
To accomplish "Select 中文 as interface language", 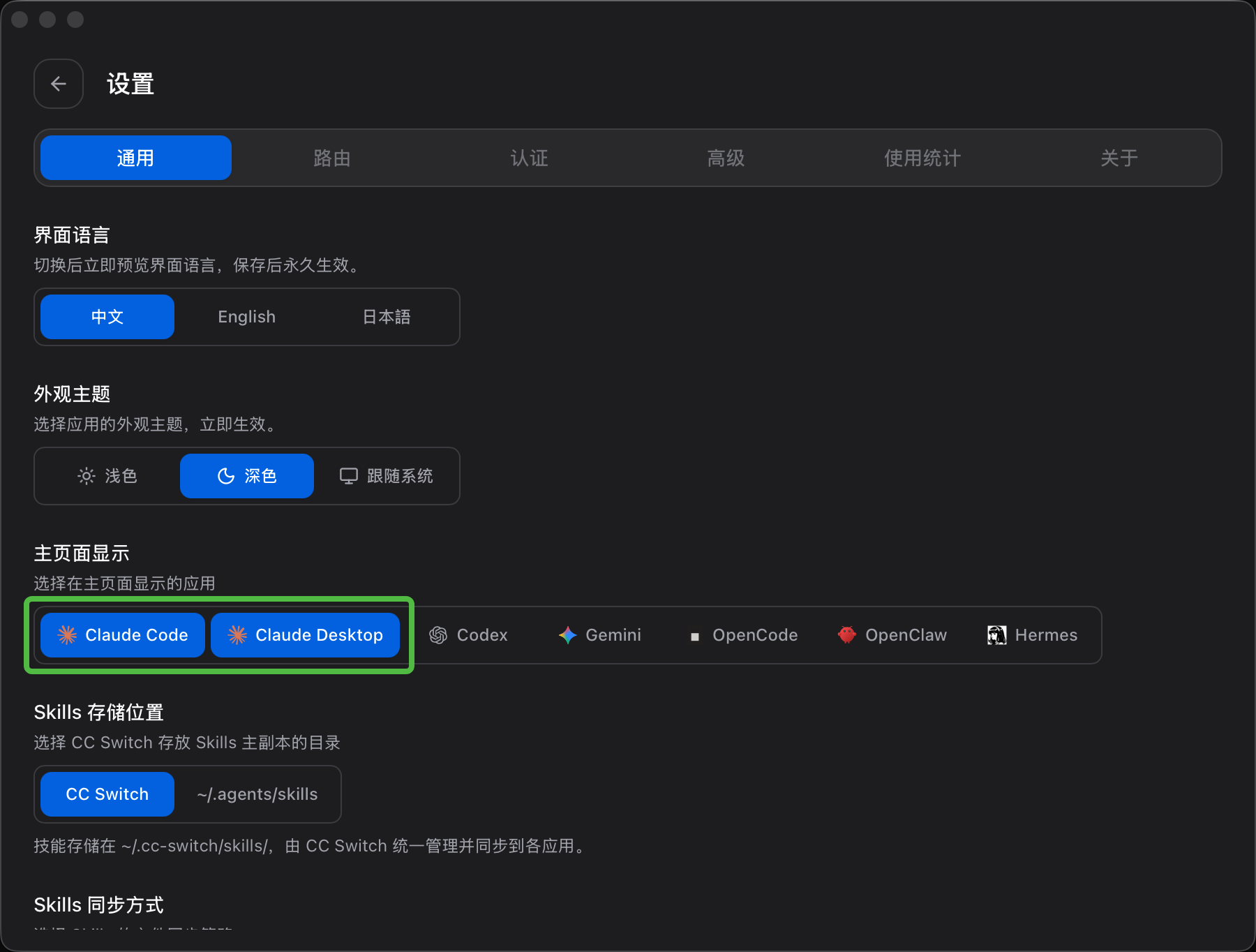I will click(107, 317).
